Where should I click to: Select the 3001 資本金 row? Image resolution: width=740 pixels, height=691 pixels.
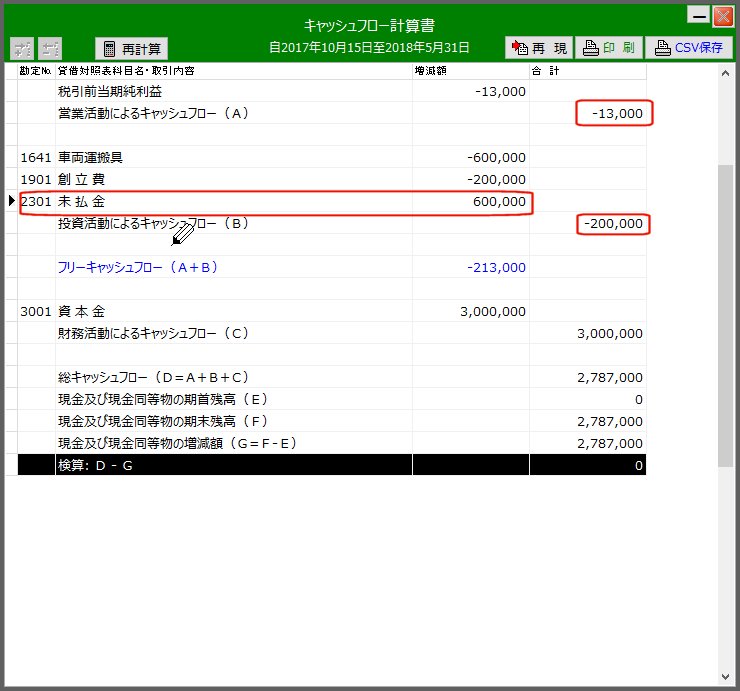(x=275, y=312)
